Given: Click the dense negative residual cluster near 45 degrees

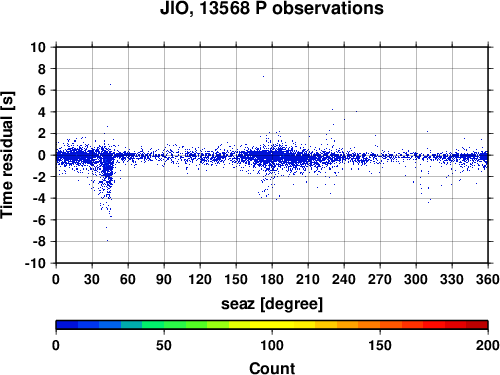Looking at the screenshot, I should [108, 177].
